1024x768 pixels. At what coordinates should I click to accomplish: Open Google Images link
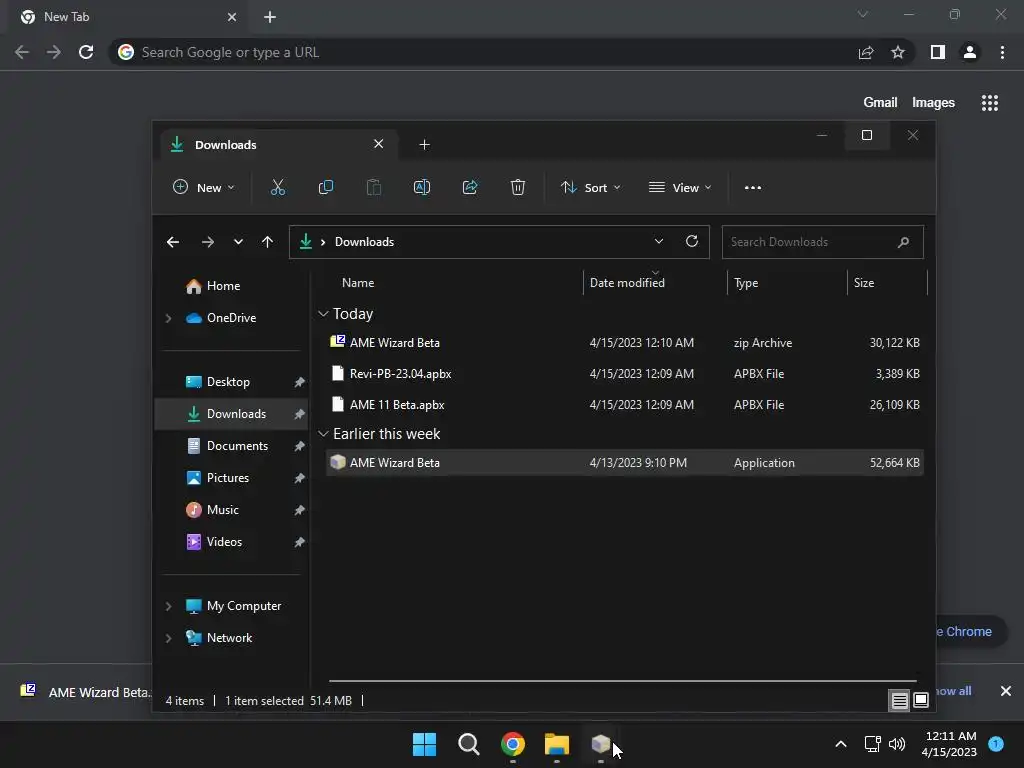(x=933, y=103)
